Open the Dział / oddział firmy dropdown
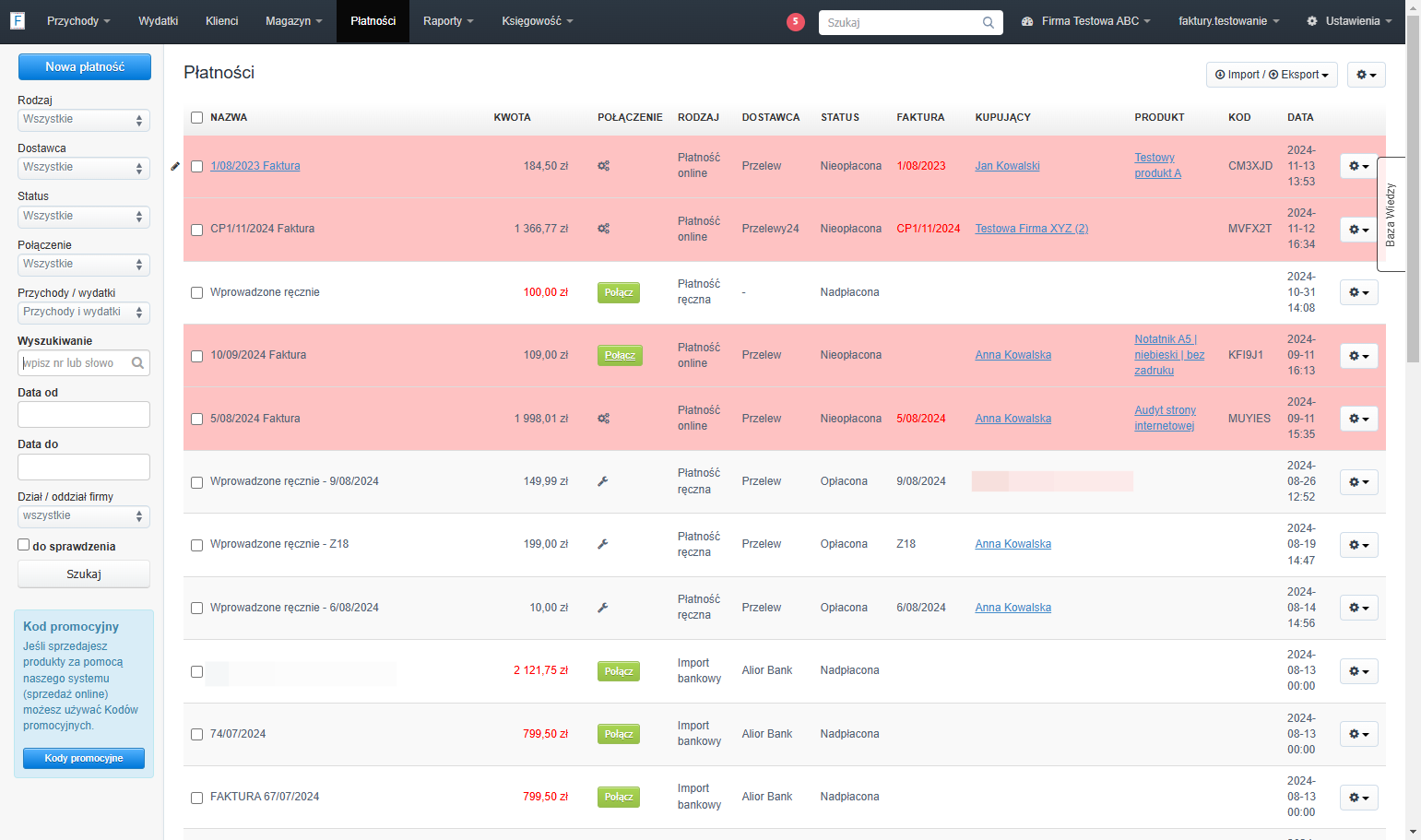 click(x=84, y=516)
